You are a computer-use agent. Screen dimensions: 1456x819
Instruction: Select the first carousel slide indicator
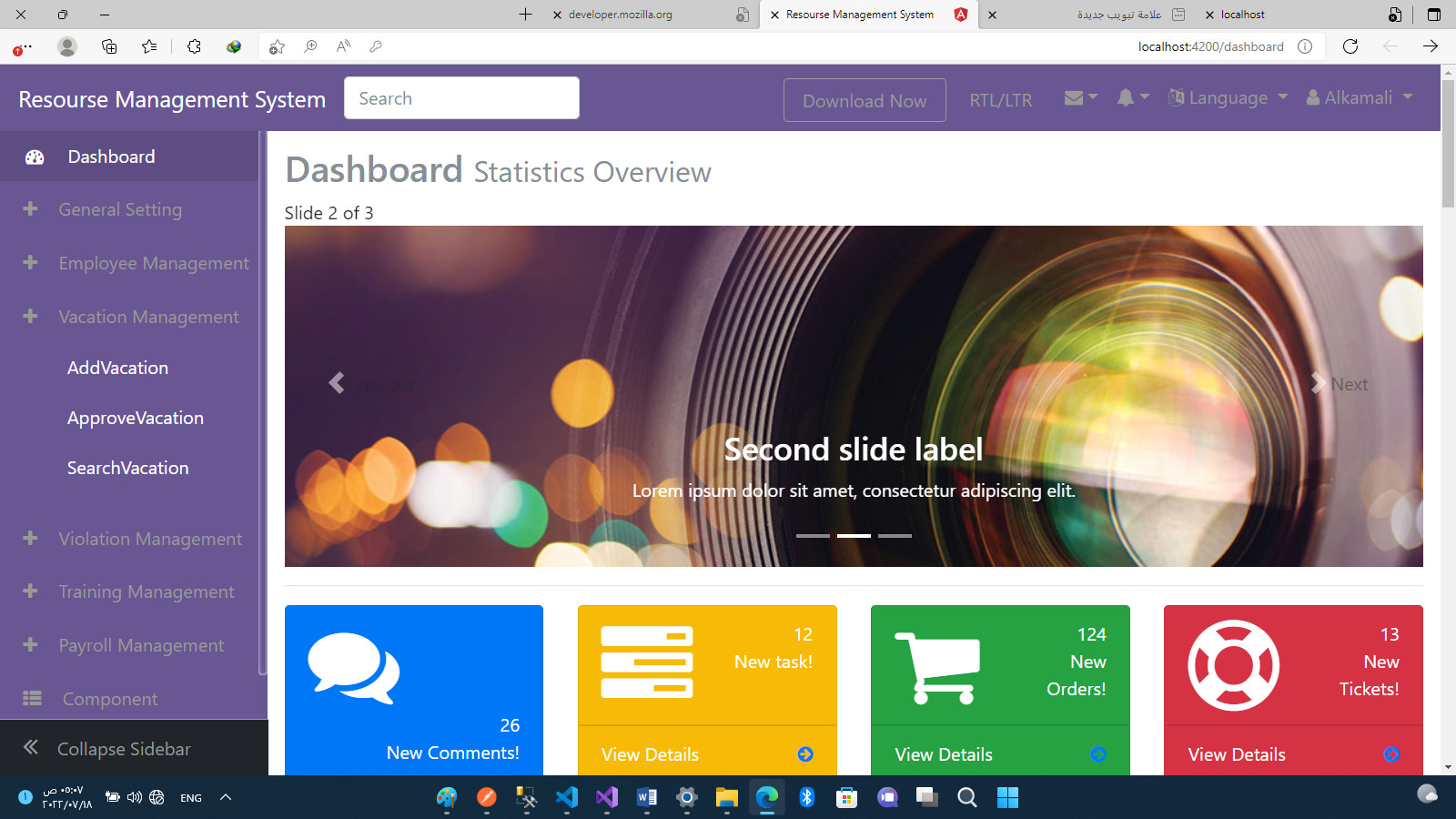(813, 536)
